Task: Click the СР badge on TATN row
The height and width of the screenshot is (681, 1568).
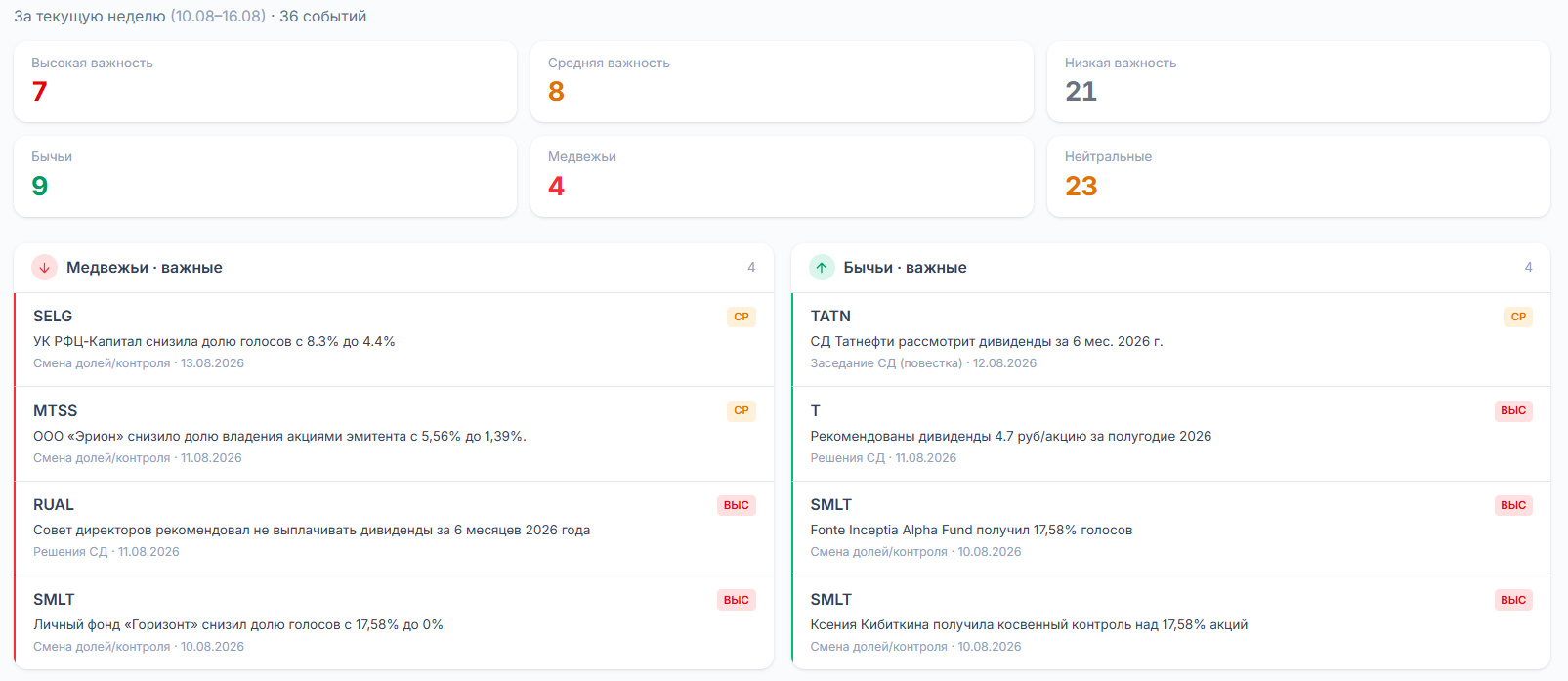Action: click(x=1518, y=317)
